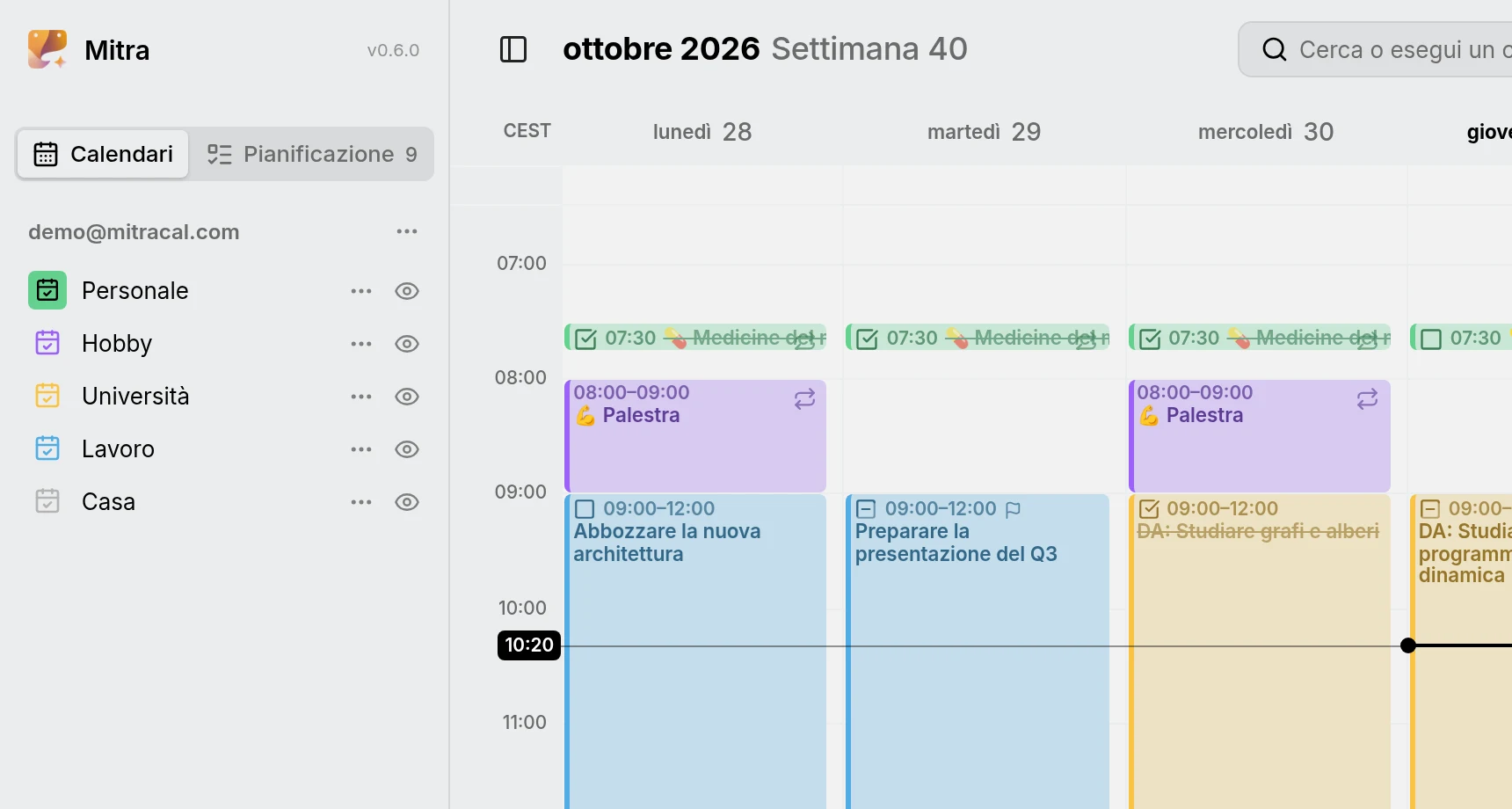Uncheck DA: Studiare grafi e alberi task
The image size is (1512, 809).
[x=1148, y=509]
